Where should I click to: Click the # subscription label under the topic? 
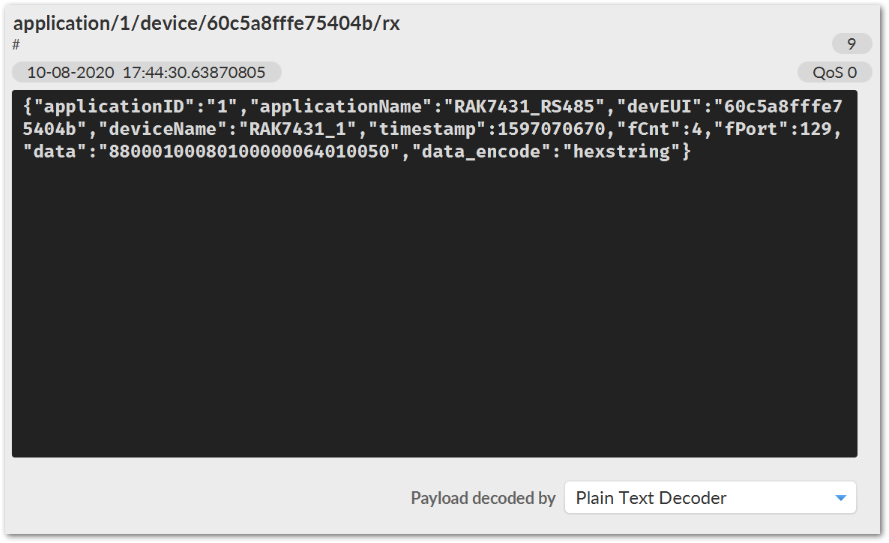(16, 44)
